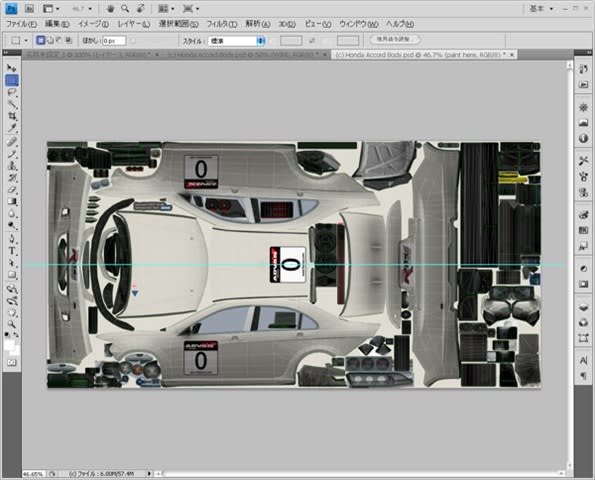Select the Healing Brush tool

pos(12,142)
